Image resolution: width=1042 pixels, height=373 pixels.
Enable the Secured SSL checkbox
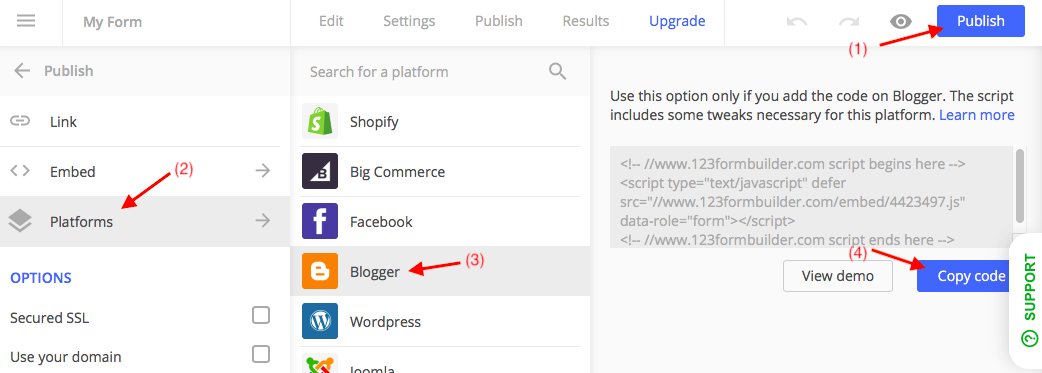click(261, 315)
